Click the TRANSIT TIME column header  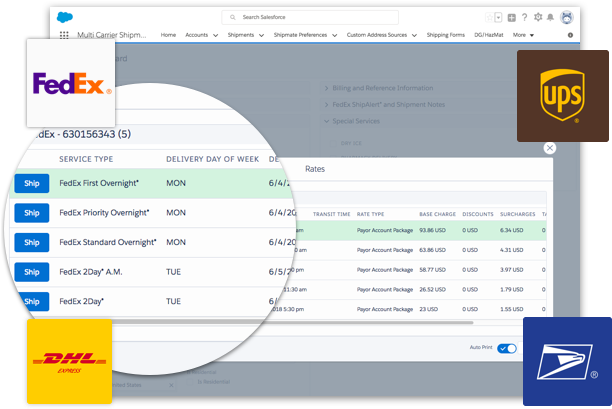click(x=331, y=214)
